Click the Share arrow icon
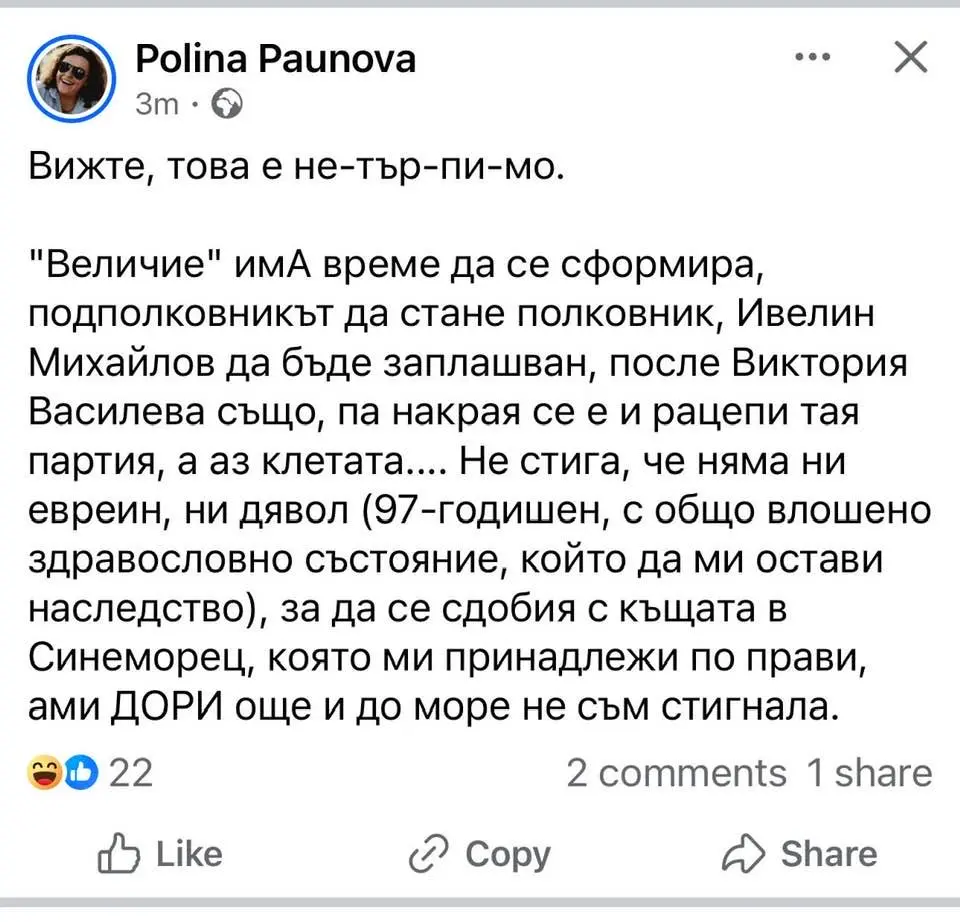The width and height of the screenshot is (960, 922). [x=743, y=855]
